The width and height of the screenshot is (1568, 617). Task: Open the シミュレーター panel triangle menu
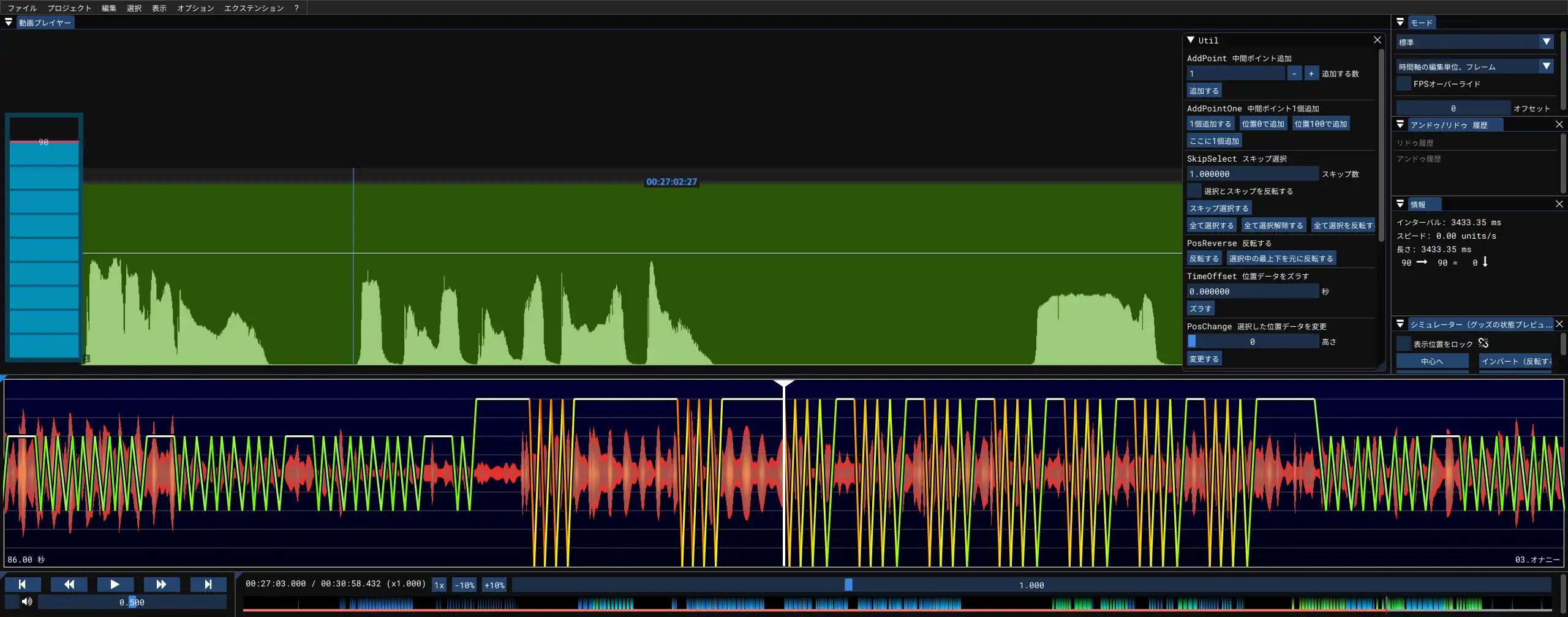pos(1400,324)
